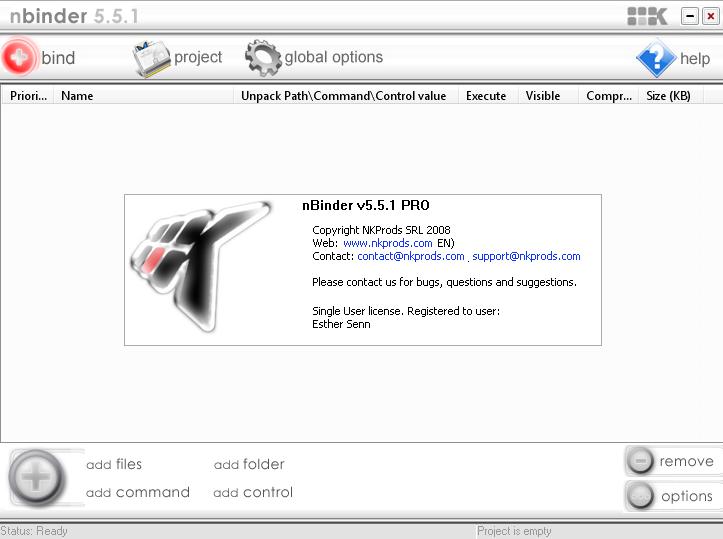Click the options button label
Image resolution: width=723 pixels, height=539 pixels.
687,496
